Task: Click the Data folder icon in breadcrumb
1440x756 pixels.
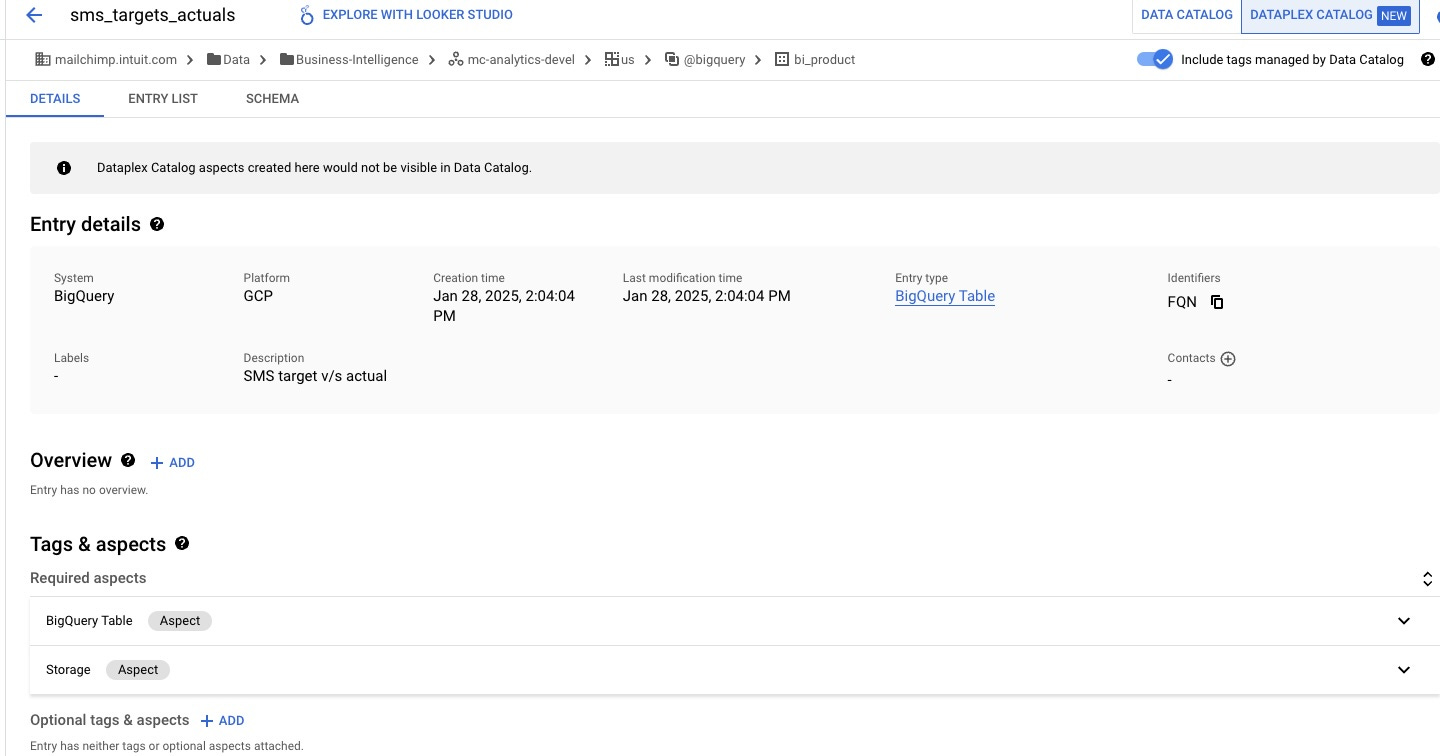Action: pyautogui.click(x=214, y=59)
